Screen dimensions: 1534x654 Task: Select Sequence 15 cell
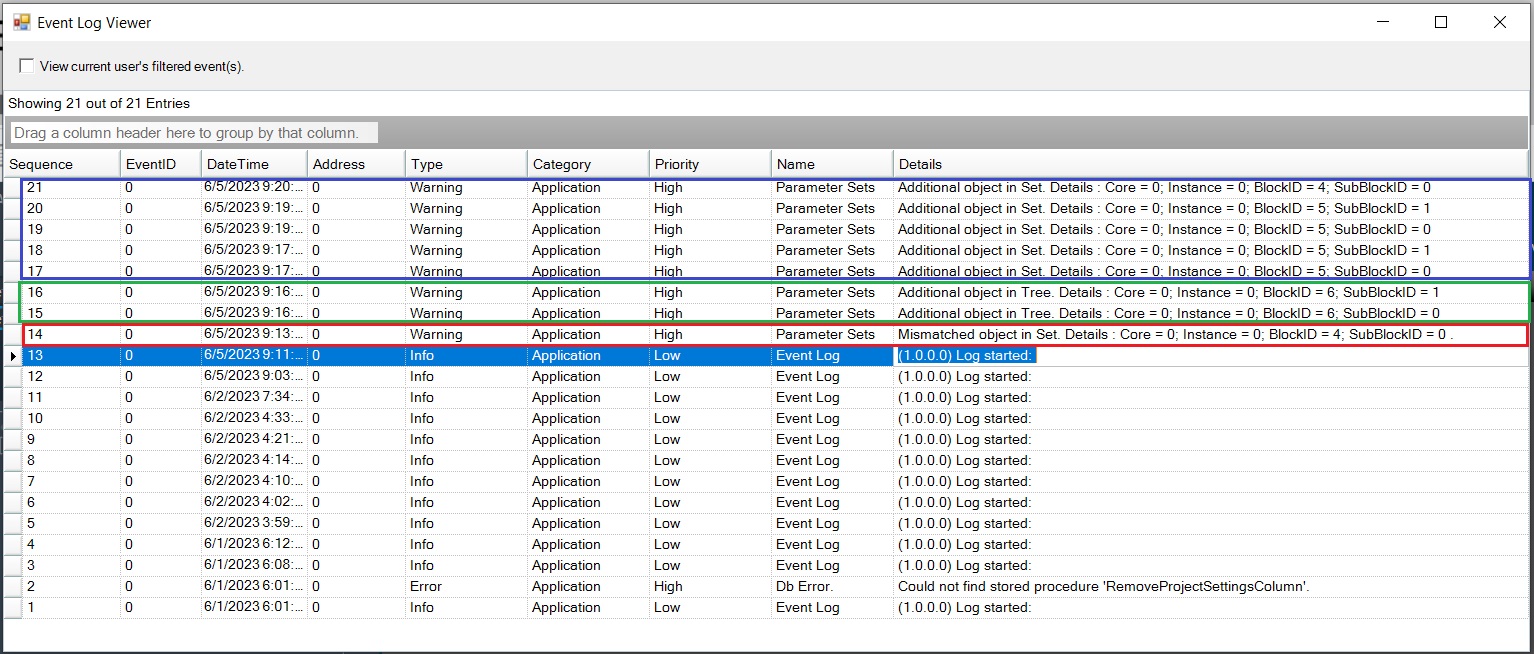pos(71,313)
